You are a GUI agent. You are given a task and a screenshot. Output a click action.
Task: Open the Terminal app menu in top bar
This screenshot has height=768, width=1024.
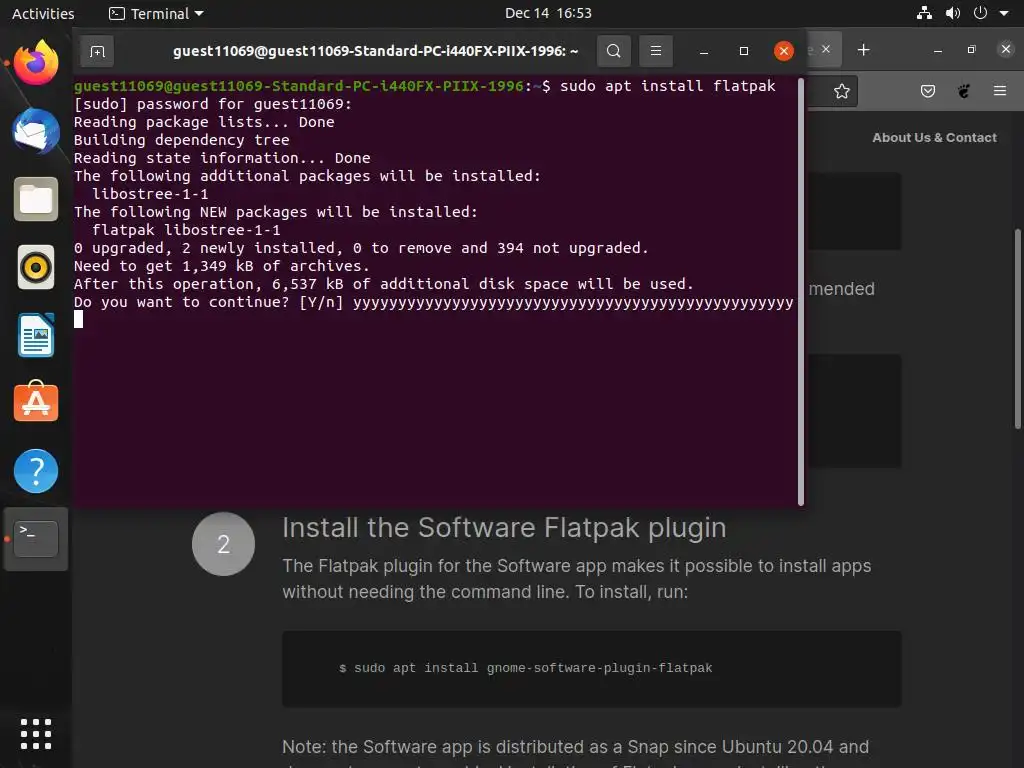pyautogui.click(x=156, y=13)
